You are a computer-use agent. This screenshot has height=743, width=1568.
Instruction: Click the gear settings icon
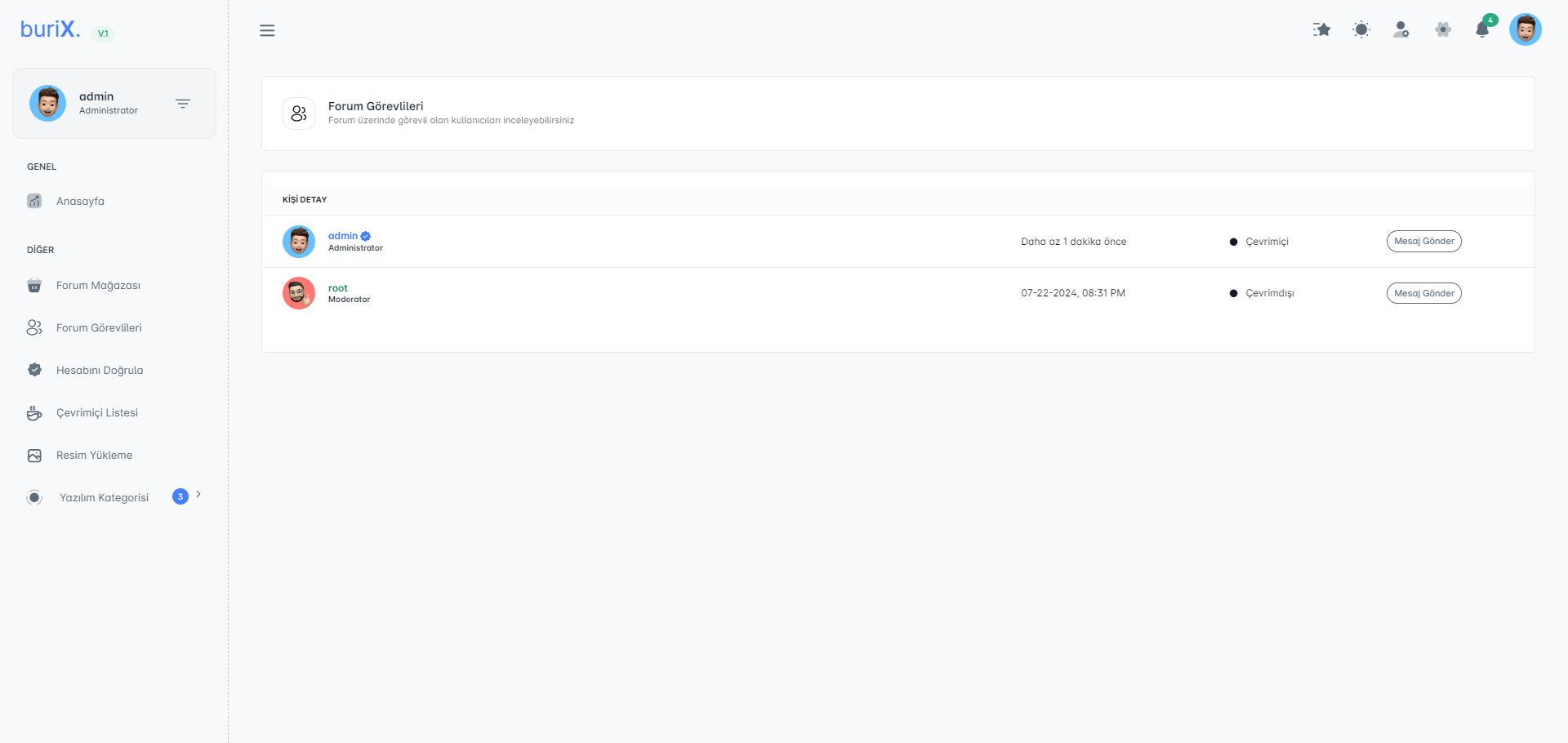(x=1443, y=30)
